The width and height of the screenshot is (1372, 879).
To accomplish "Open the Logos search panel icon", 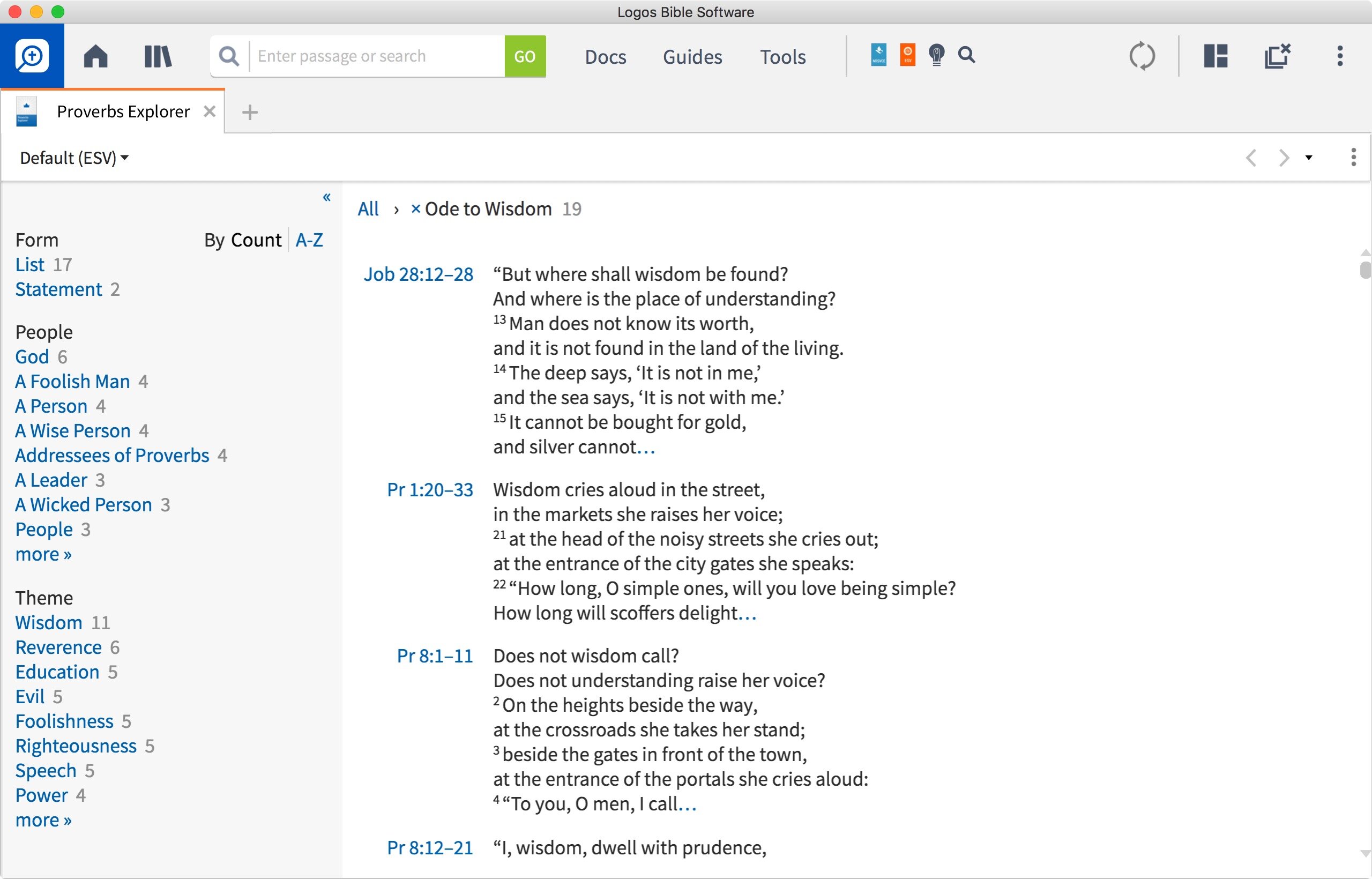I will 32,56.
